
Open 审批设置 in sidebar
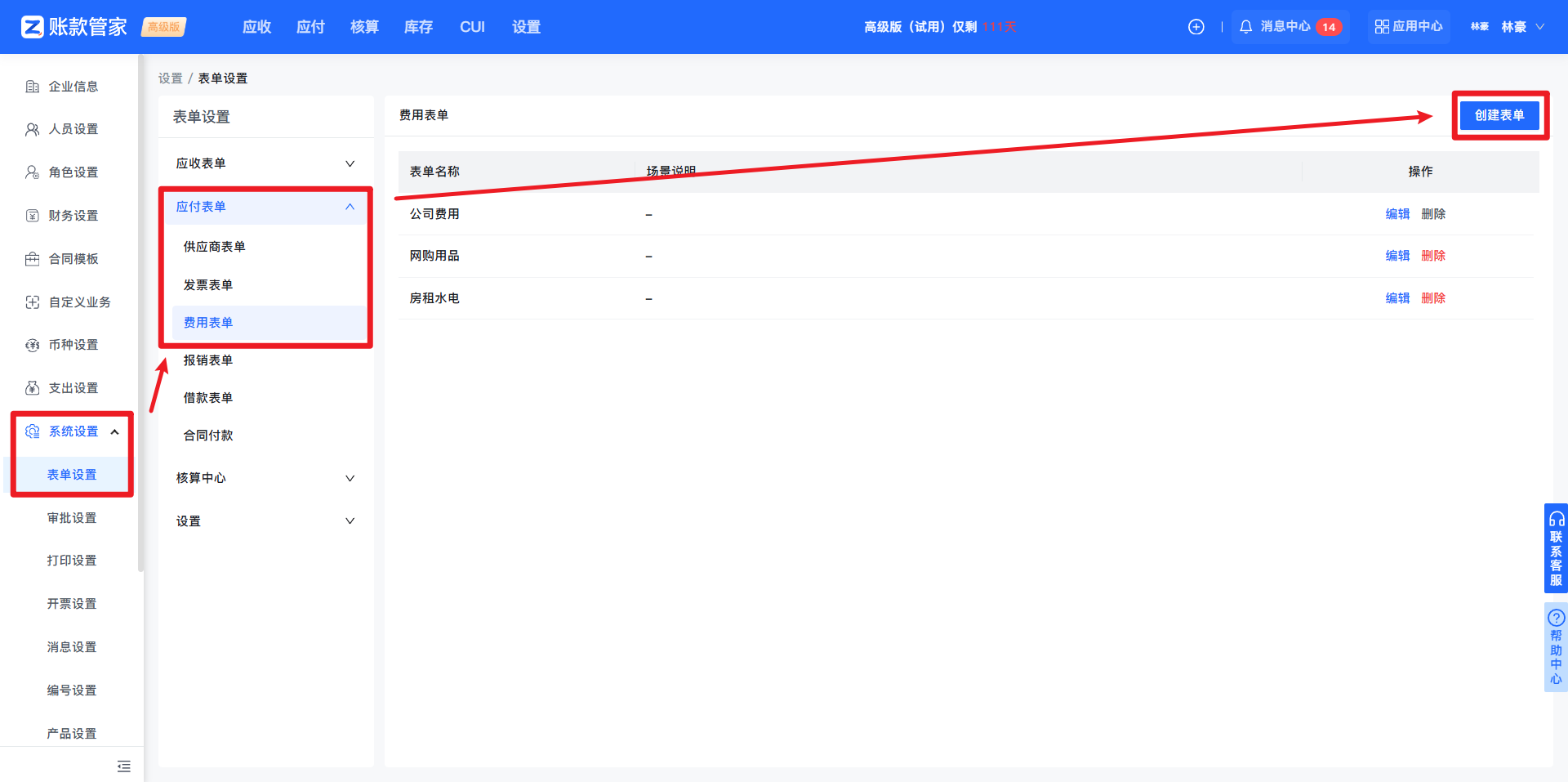(x=72, y=518)
